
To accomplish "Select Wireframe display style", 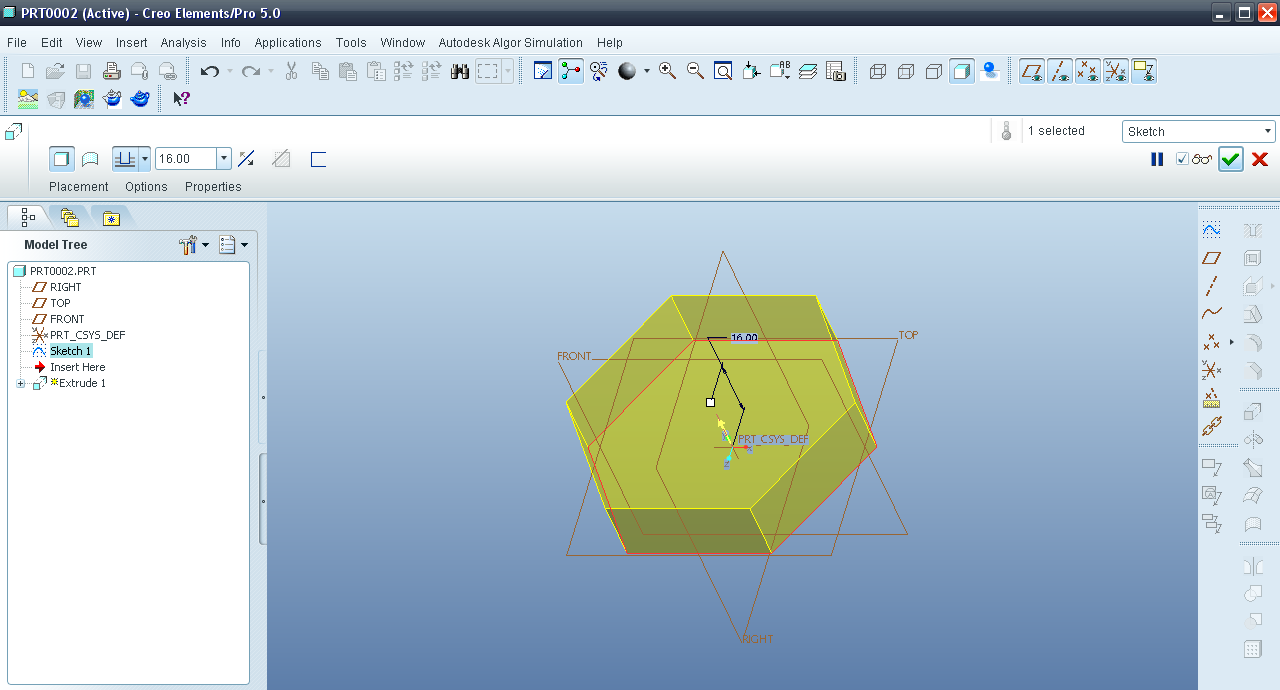I will pos(878,71).
